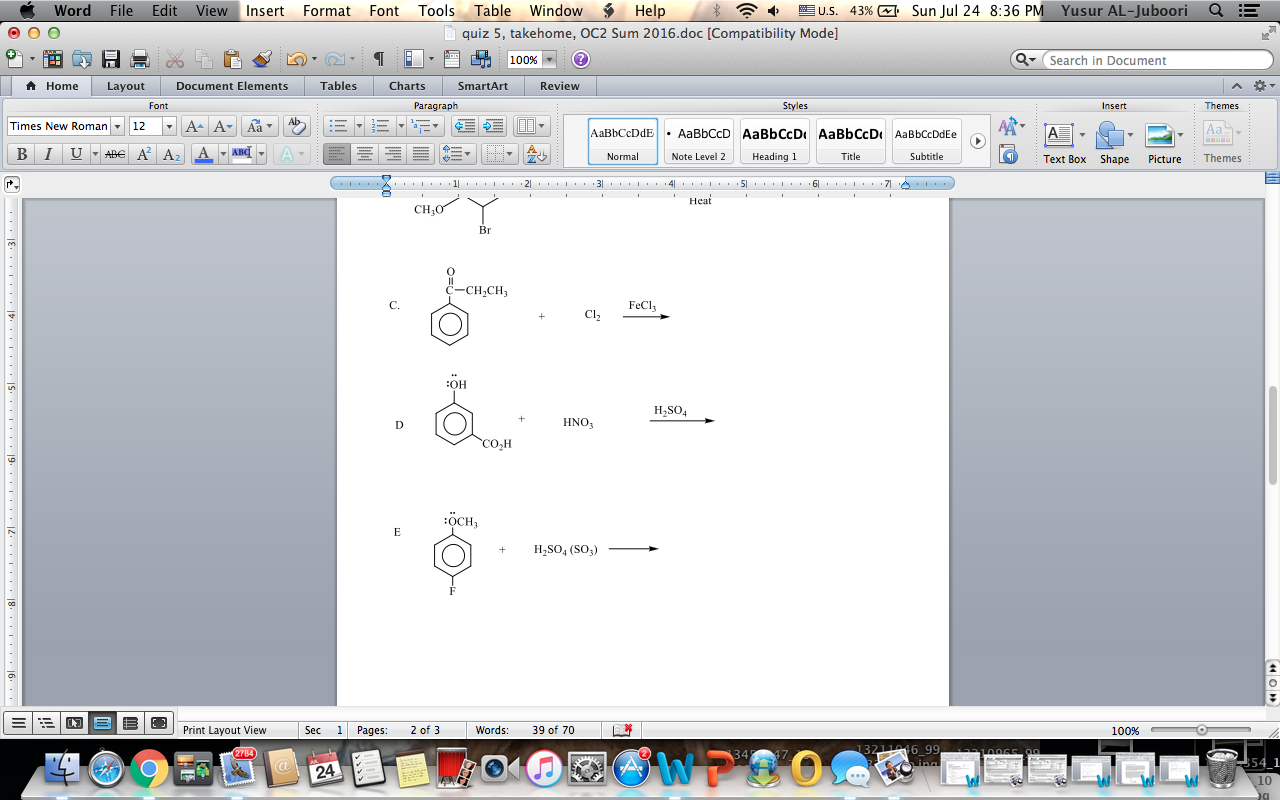Viewport: 1280px width, 800px height.
Task: Apply the Subtitle style
Action: coord(926,141)
